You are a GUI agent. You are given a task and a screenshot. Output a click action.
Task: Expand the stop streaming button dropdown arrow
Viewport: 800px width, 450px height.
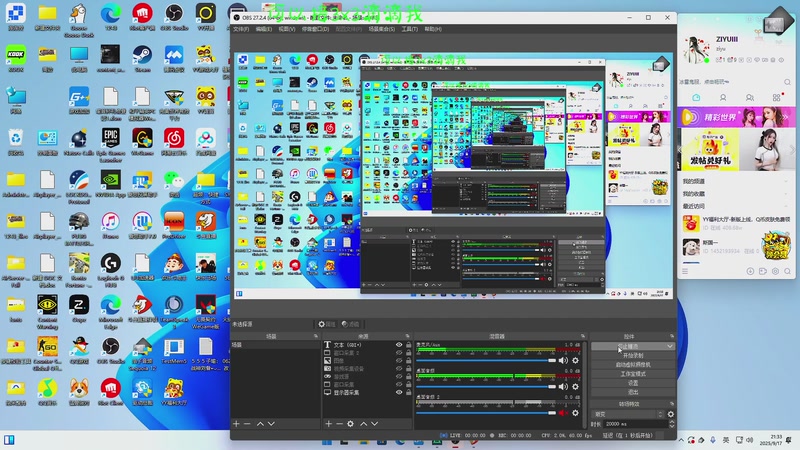click(670, 346)
